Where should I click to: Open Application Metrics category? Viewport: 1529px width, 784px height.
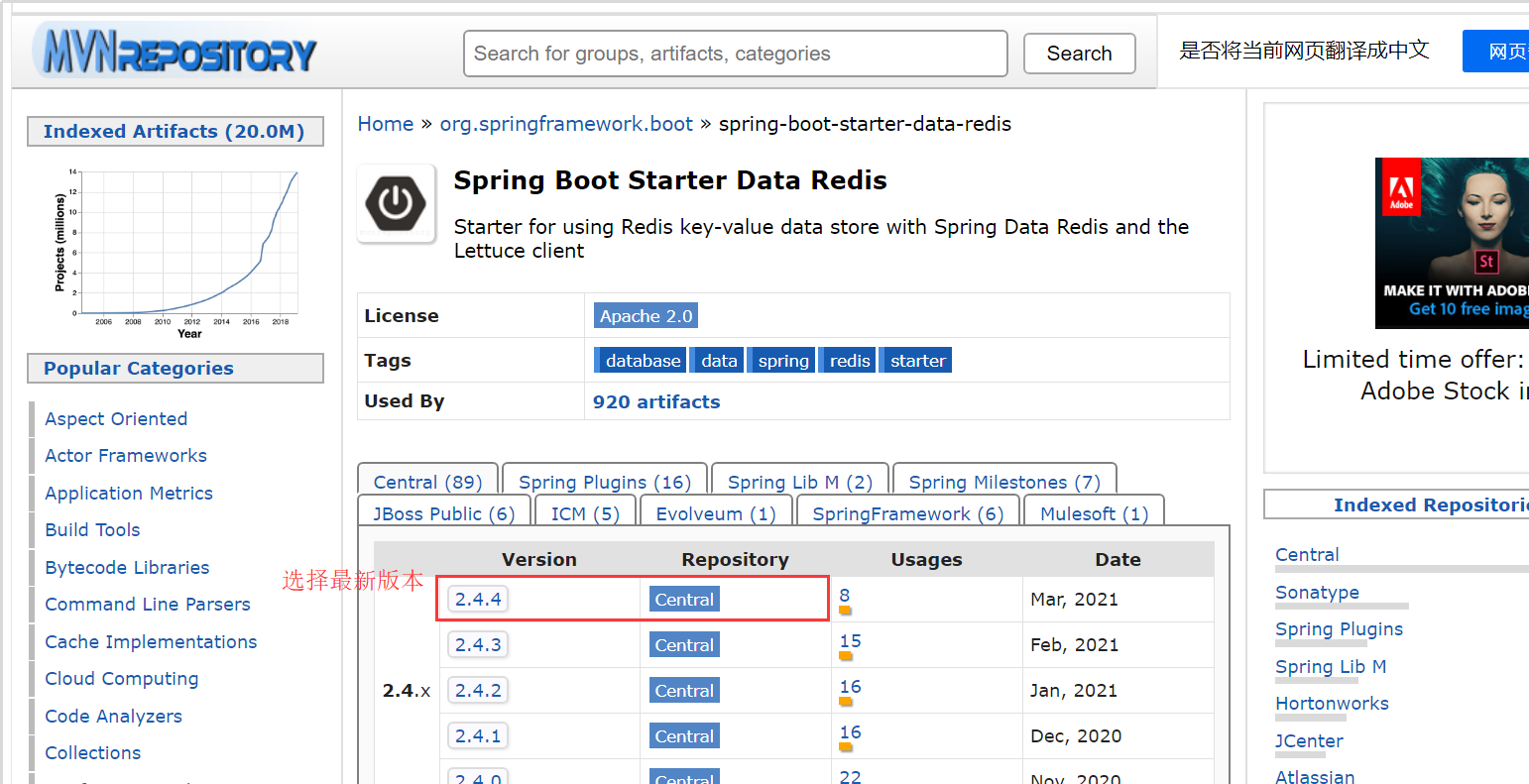pyautogui.click(x=129, y=494)
